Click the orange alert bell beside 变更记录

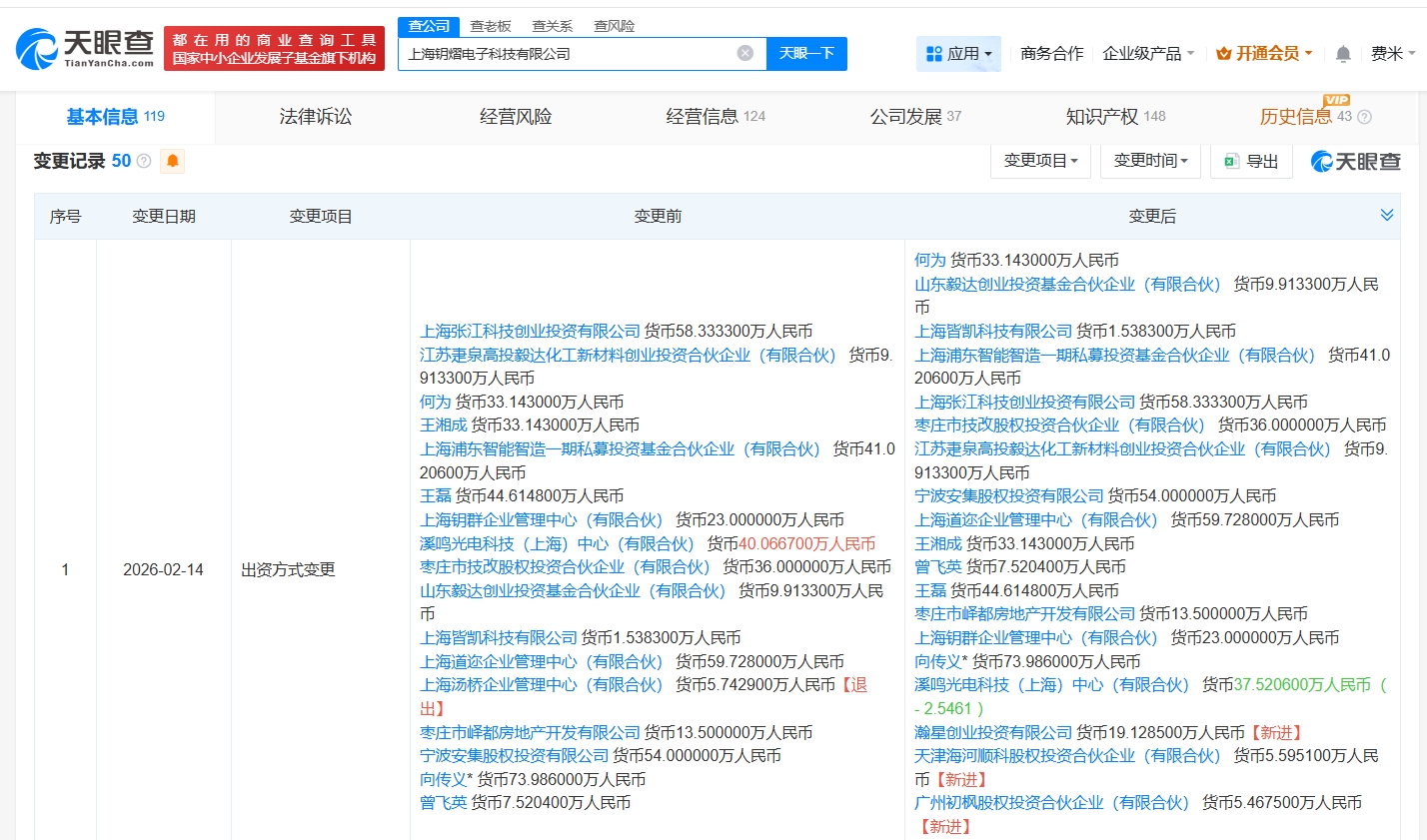(172, 161)
